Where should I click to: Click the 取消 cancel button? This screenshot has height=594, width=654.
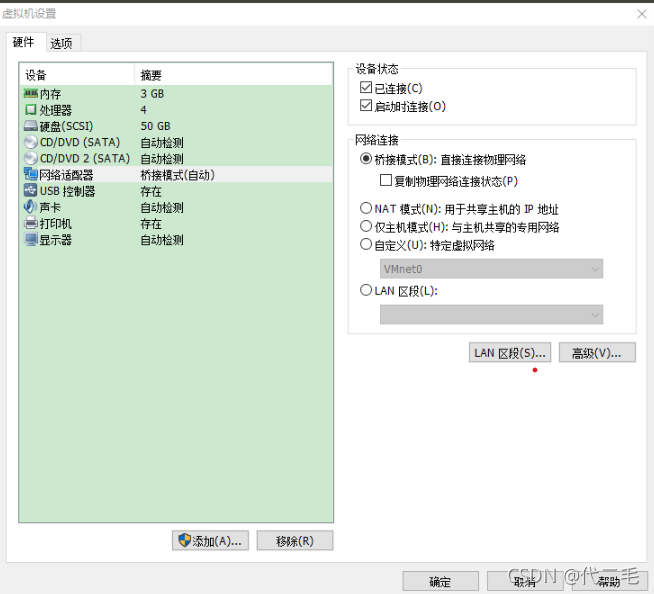click(x=525, y=581)
